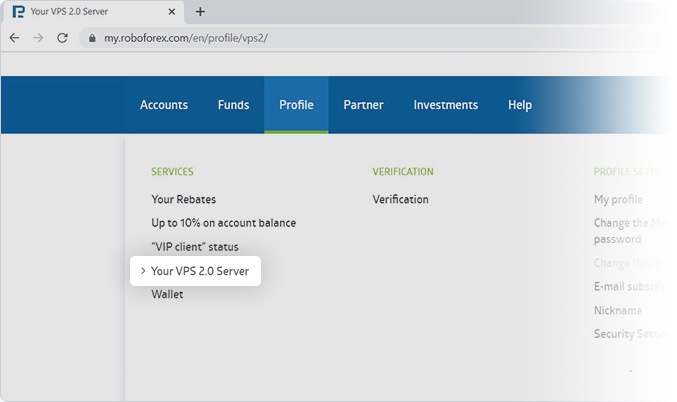Go to Your Rebates
Screen dimensions: 677x402
pos(183,199)
